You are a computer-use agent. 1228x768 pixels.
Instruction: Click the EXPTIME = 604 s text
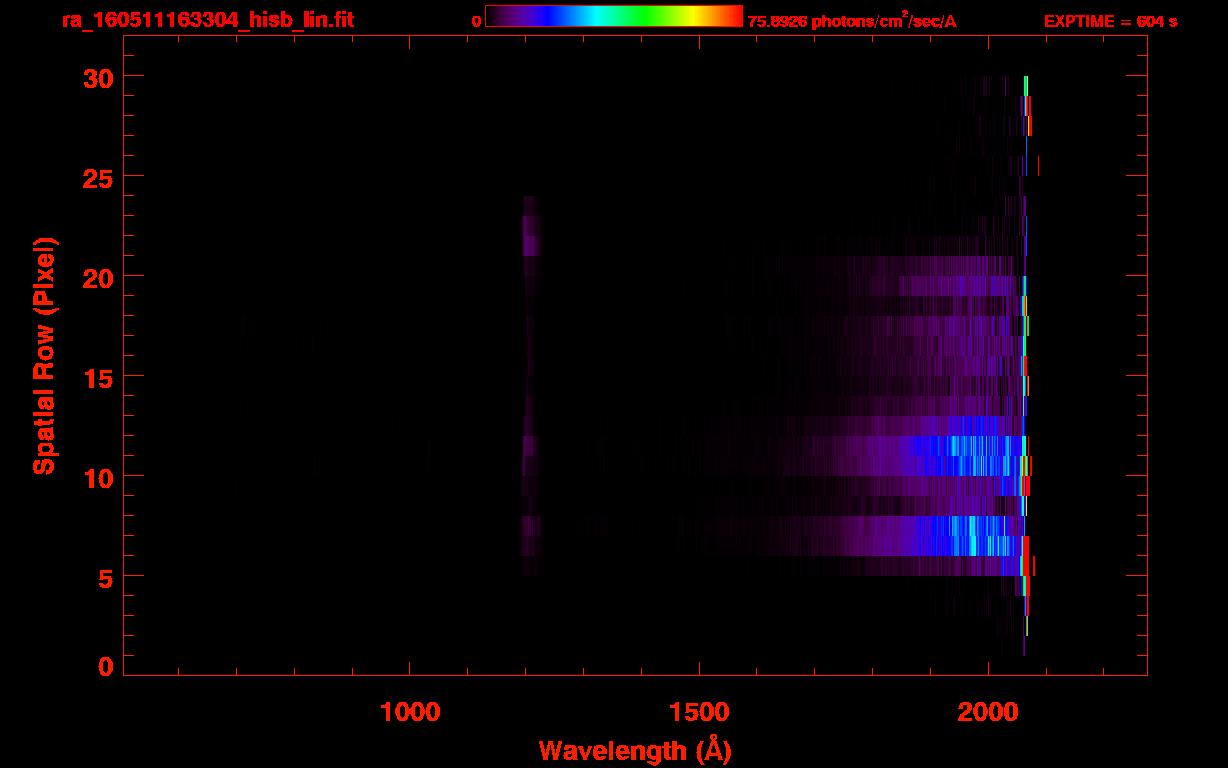pyautogui.click(x=1110, y=21)
